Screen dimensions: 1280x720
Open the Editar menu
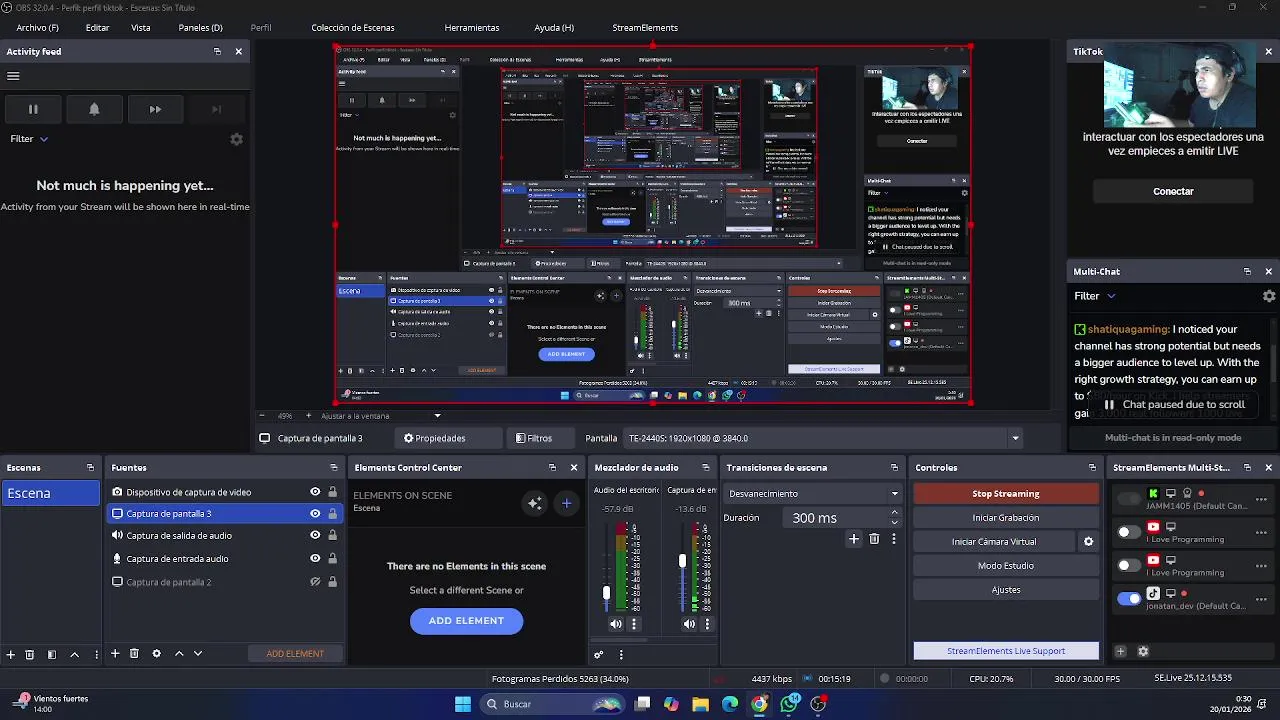97,28
